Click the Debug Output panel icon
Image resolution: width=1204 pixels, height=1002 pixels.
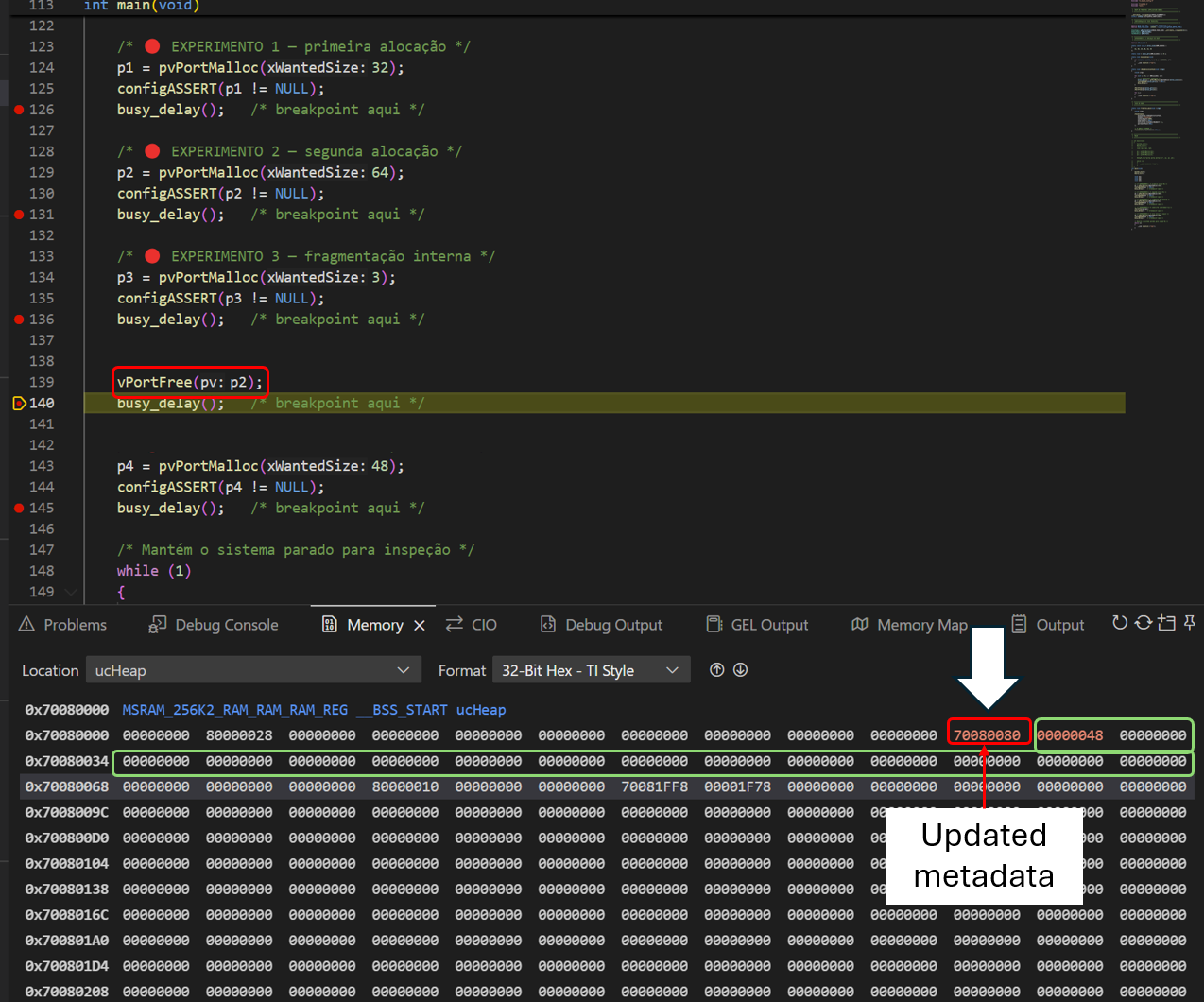(x=548, y=624)
